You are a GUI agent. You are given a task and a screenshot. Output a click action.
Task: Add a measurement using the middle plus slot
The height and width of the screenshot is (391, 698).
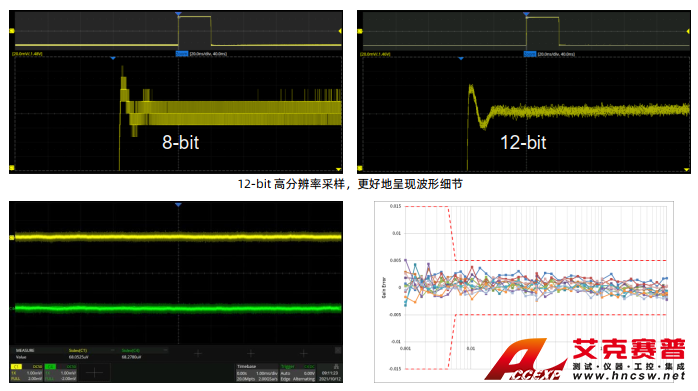point(251,354)
